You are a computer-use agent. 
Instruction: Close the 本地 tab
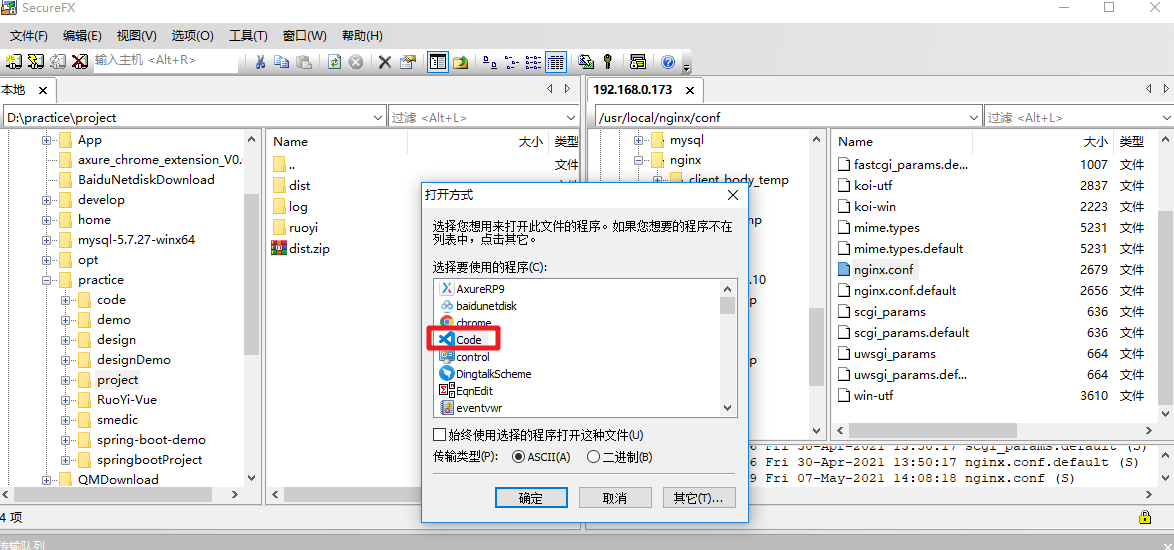[x=43, y=91]
